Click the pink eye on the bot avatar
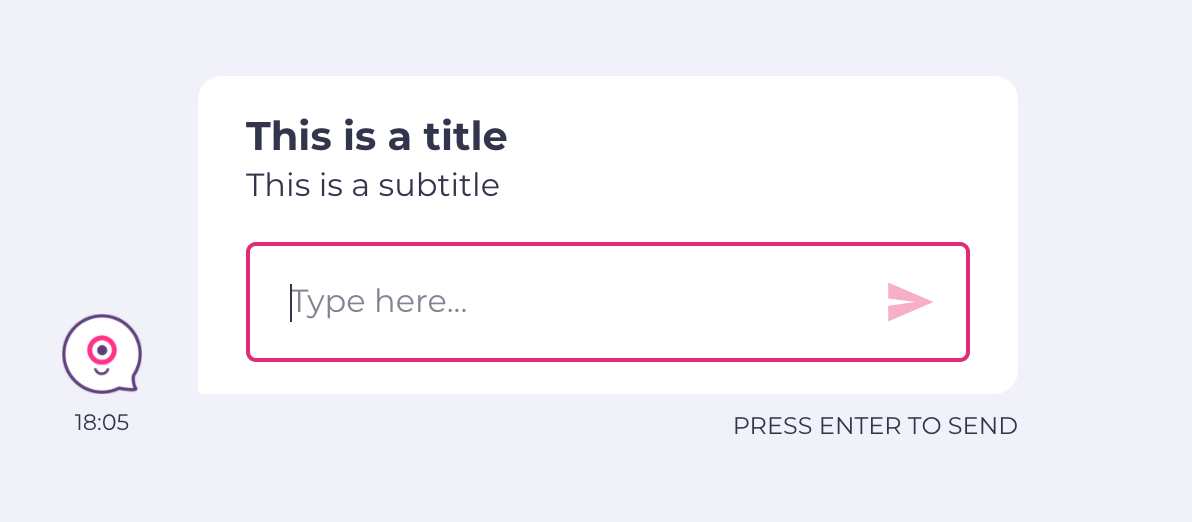The width and height of the screenshot is (1192, 522). tap(102, 350)
